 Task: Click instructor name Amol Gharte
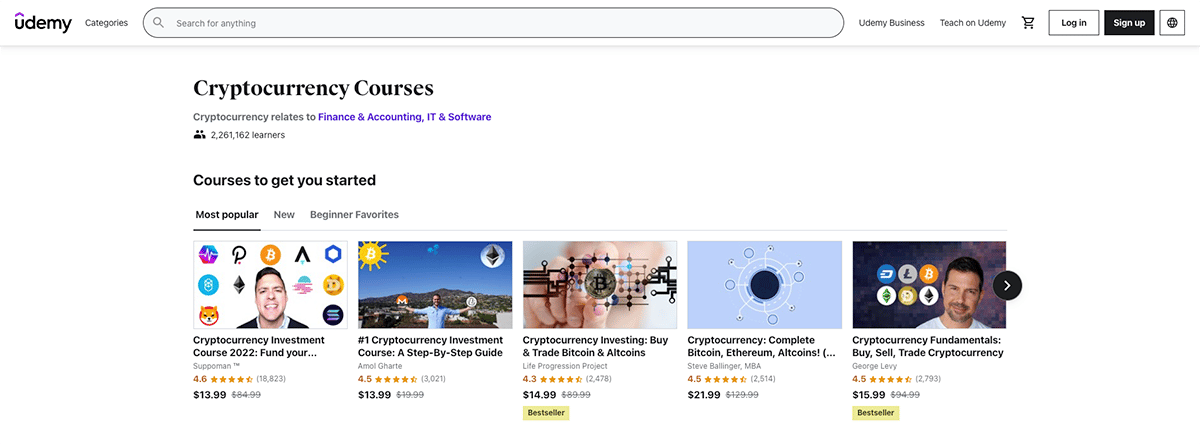point(381,366)
